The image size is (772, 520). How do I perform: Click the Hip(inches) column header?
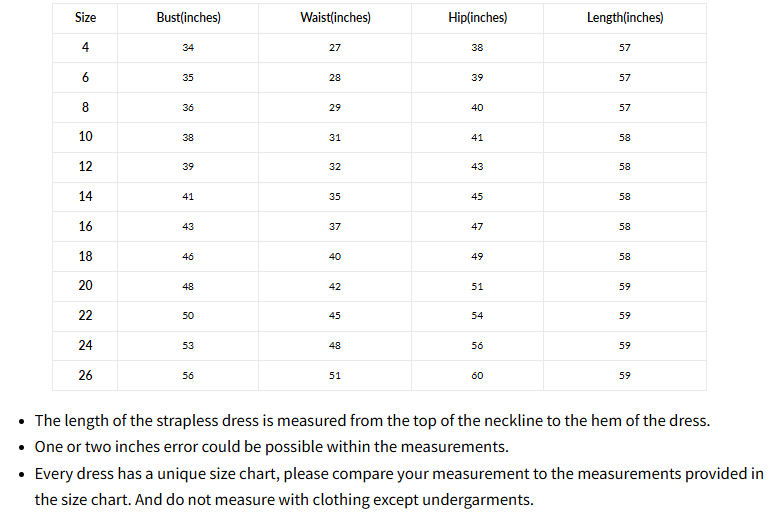[477, 18]
